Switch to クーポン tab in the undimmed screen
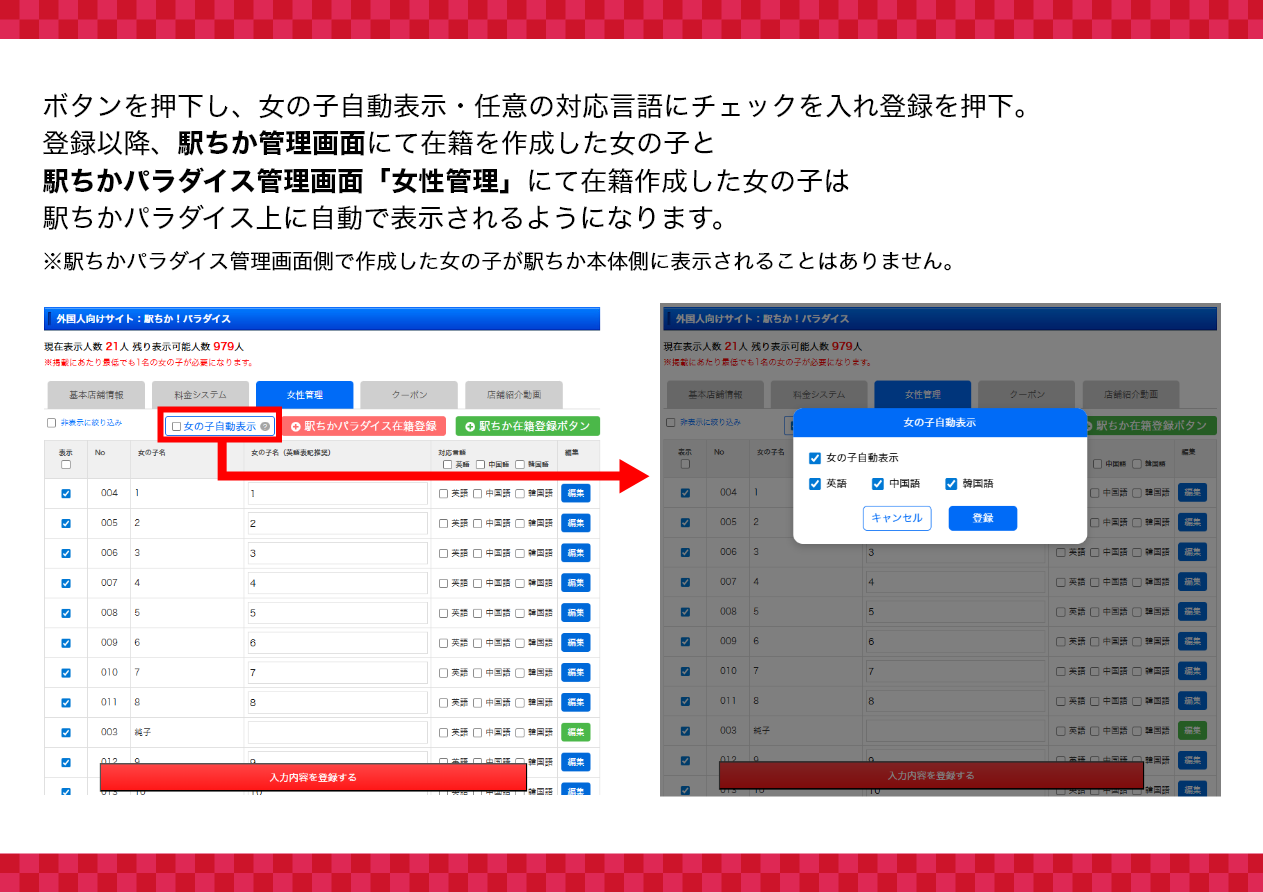 pos(408,395)
